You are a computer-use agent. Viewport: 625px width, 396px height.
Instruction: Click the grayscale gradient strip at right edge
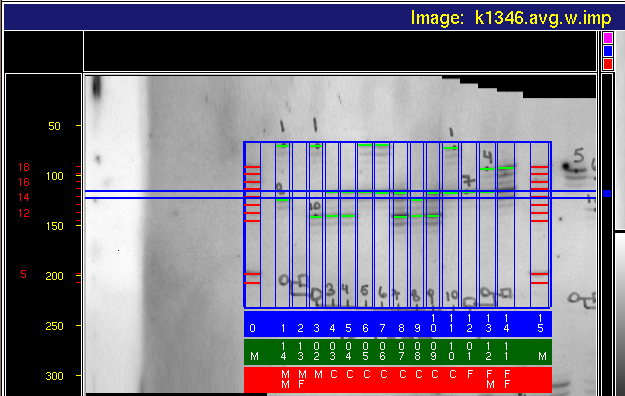[x=620, y=314]
